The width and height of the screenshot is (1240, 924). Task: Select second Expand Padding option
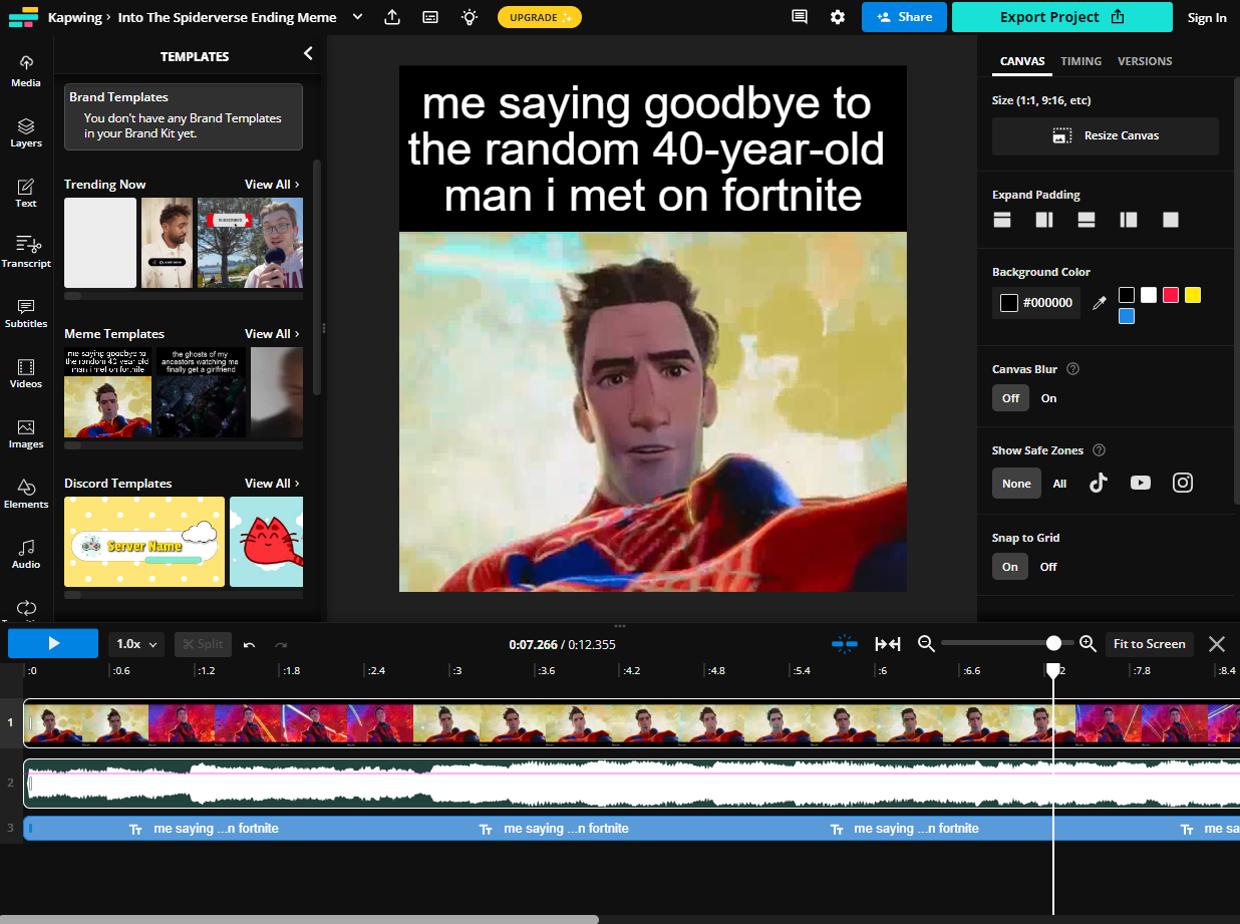1044,220
